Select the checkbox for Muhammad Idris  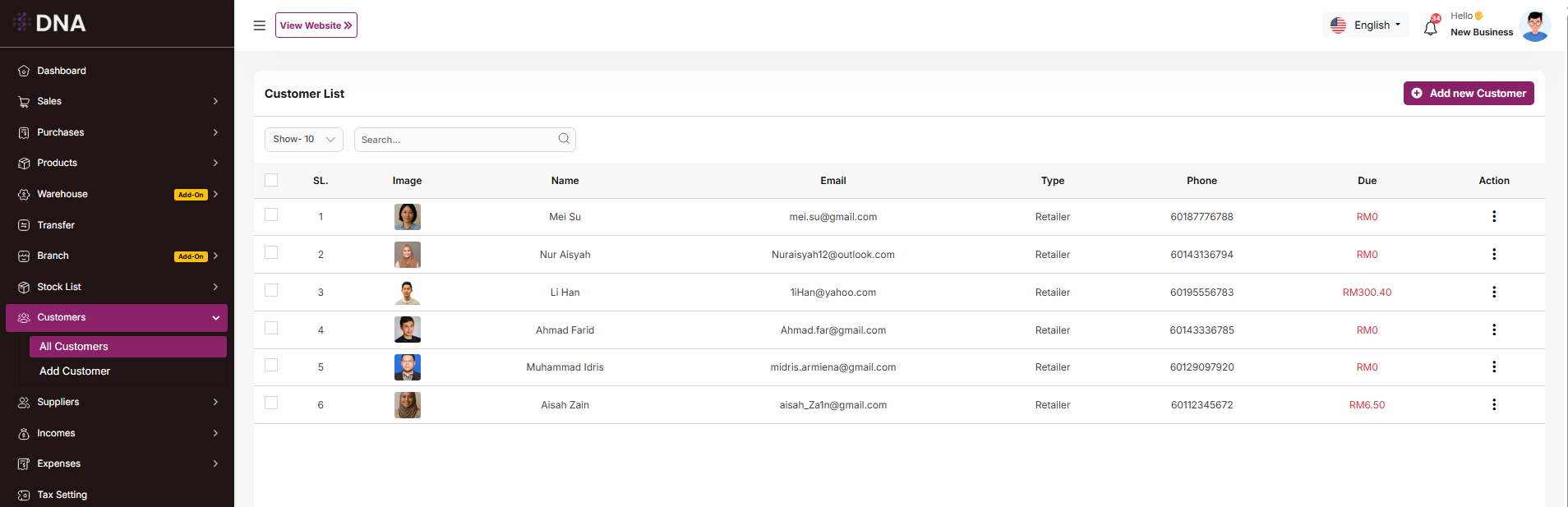click(x=271, y=366)
